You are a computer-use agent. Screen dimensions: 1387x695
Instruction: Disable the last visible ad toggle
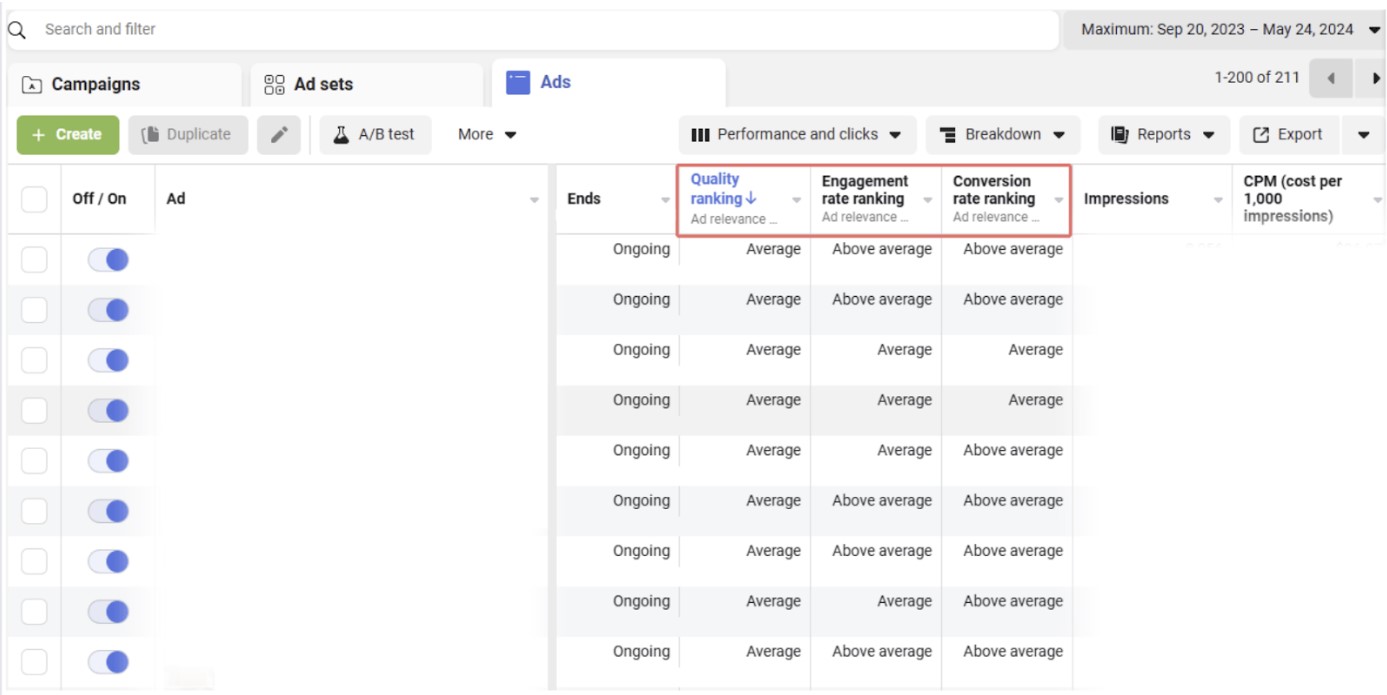107,660
